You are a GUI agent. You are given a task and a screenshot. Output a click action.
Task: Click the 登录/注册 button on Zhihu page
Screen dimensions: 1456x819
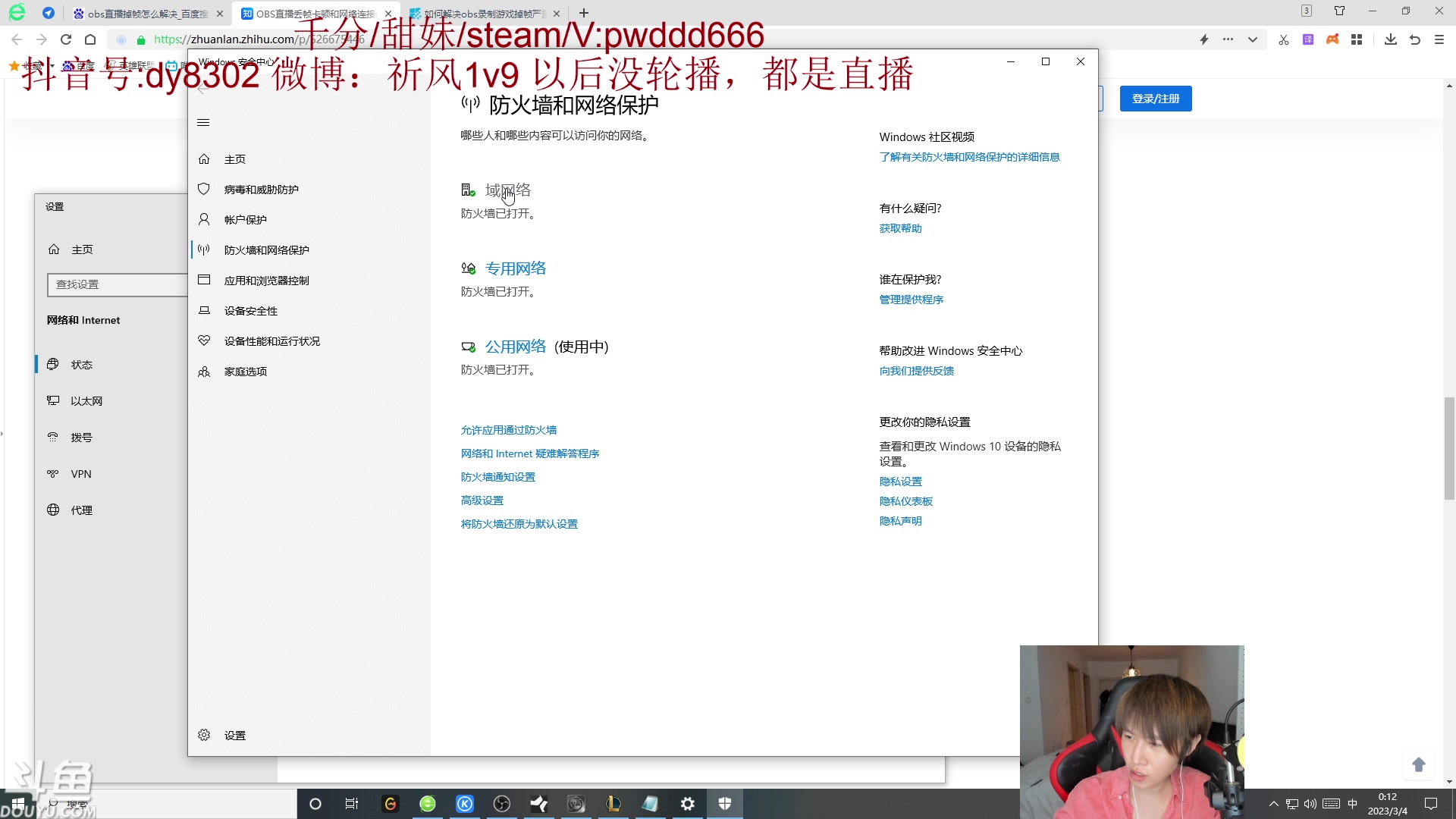point(1156,99)
